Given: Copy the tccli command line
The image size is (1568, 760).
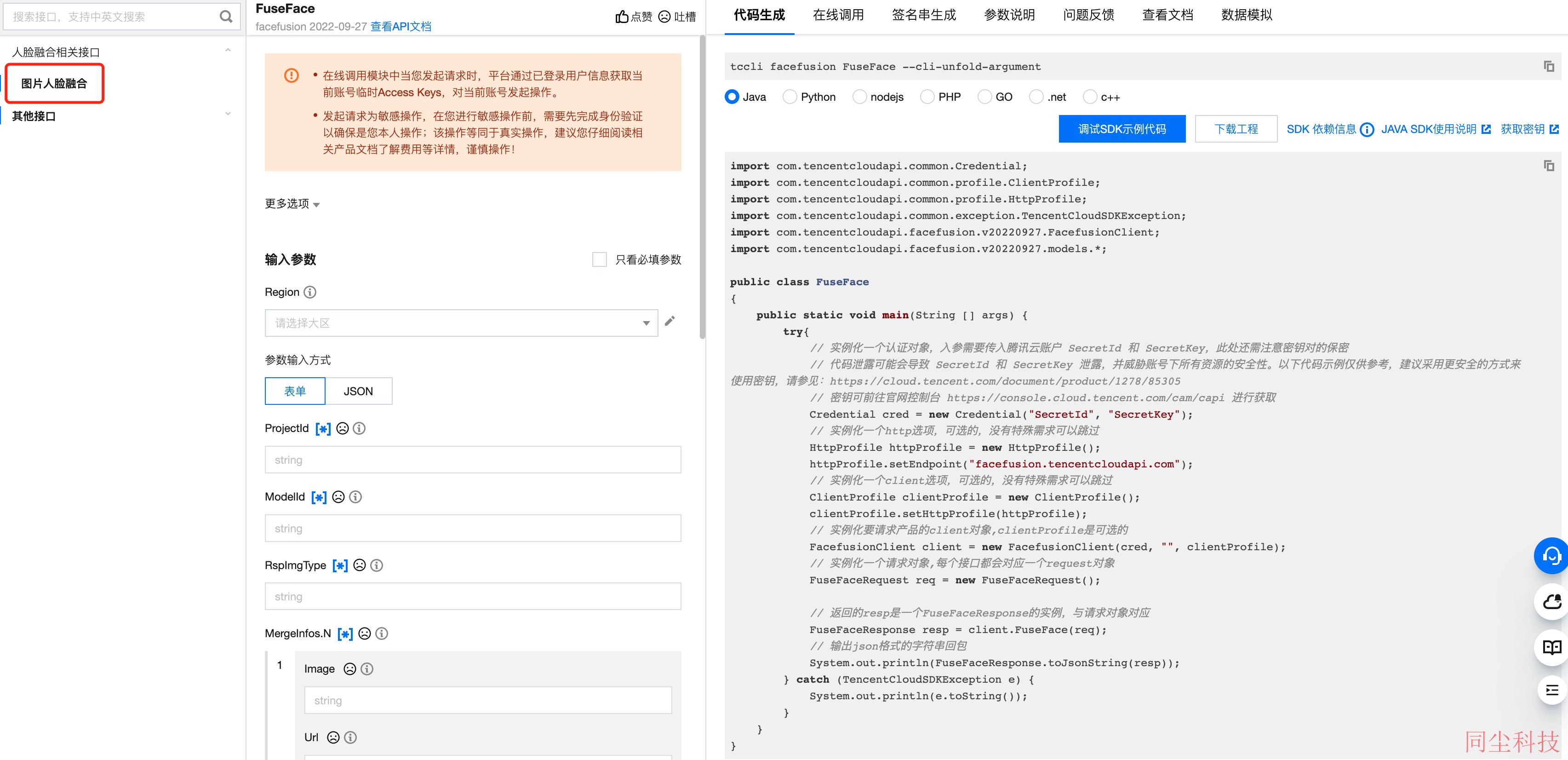Looking at the screenshot, I should (1549, 66).
